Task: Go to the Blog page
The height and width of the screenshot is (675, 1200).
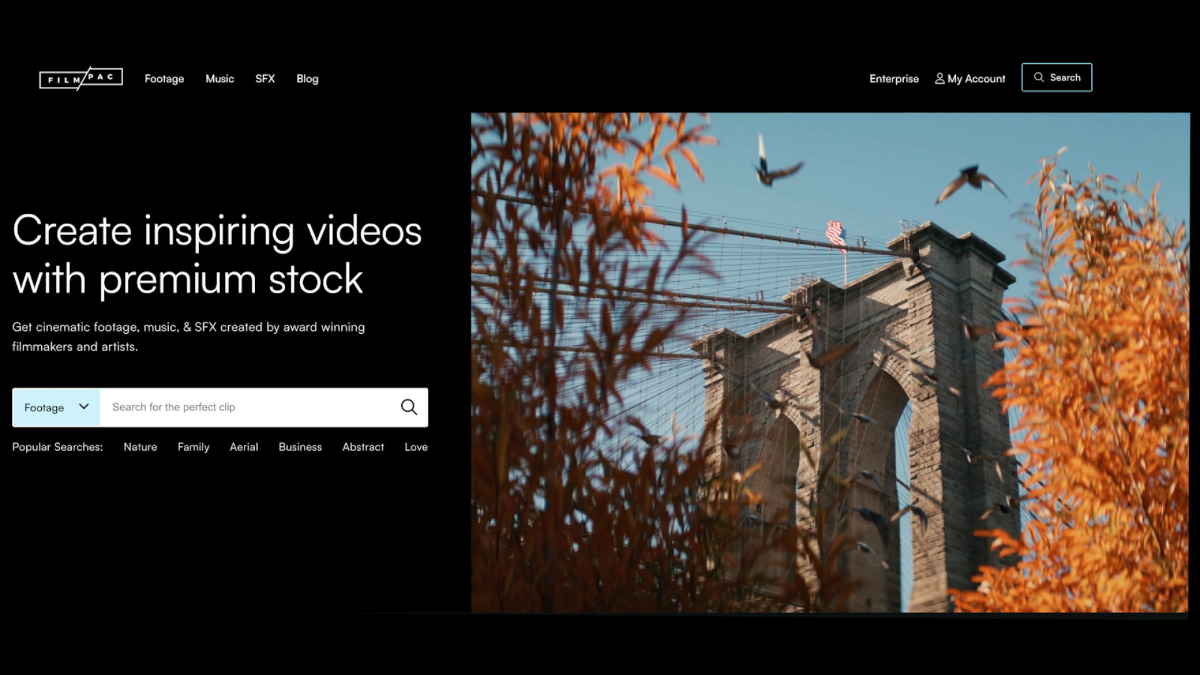Action: (308, 79)
